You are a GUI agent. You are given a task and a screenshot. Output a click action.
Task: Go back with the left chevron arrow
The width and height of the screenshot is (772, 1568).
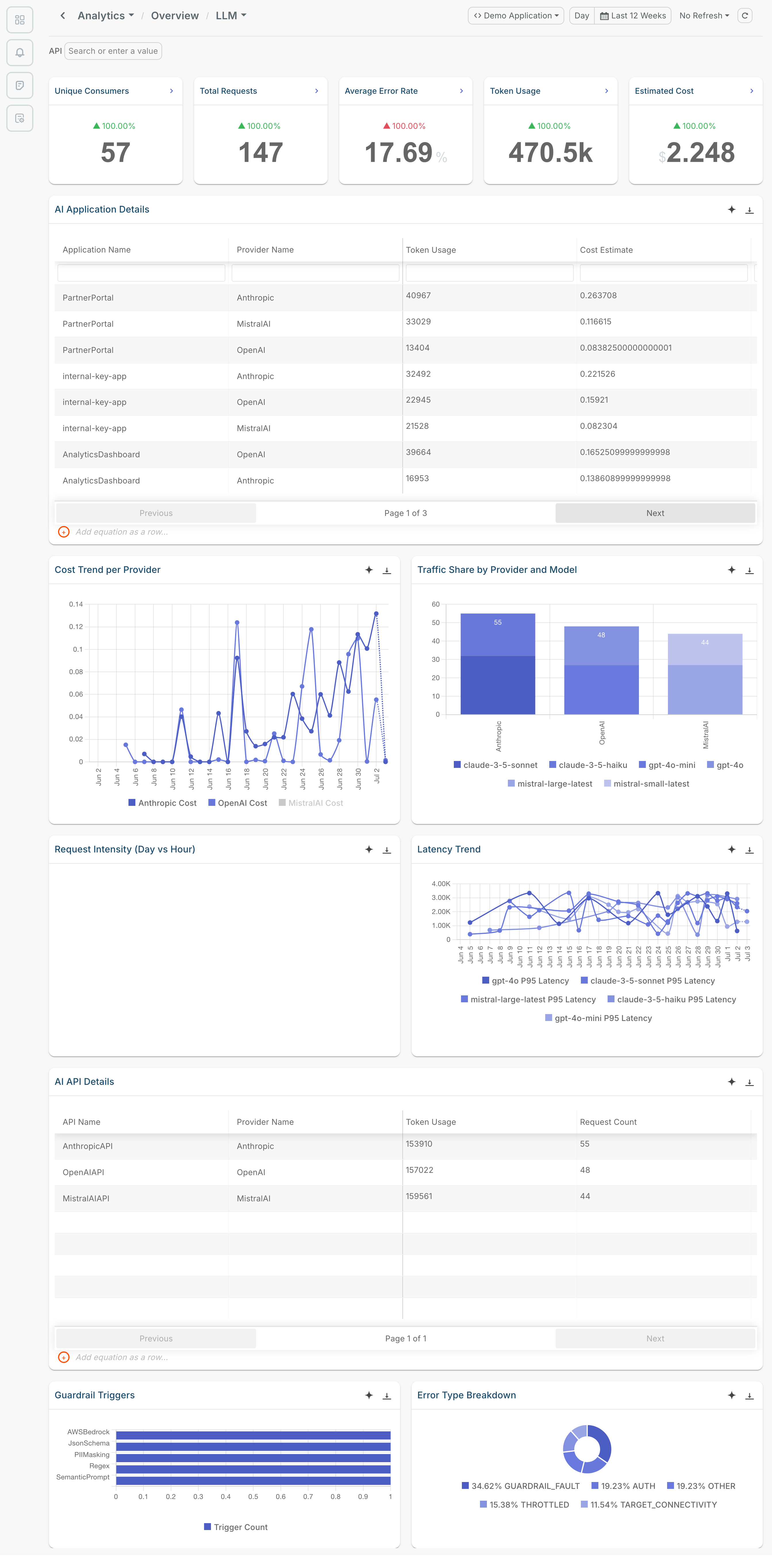(63, 15)
